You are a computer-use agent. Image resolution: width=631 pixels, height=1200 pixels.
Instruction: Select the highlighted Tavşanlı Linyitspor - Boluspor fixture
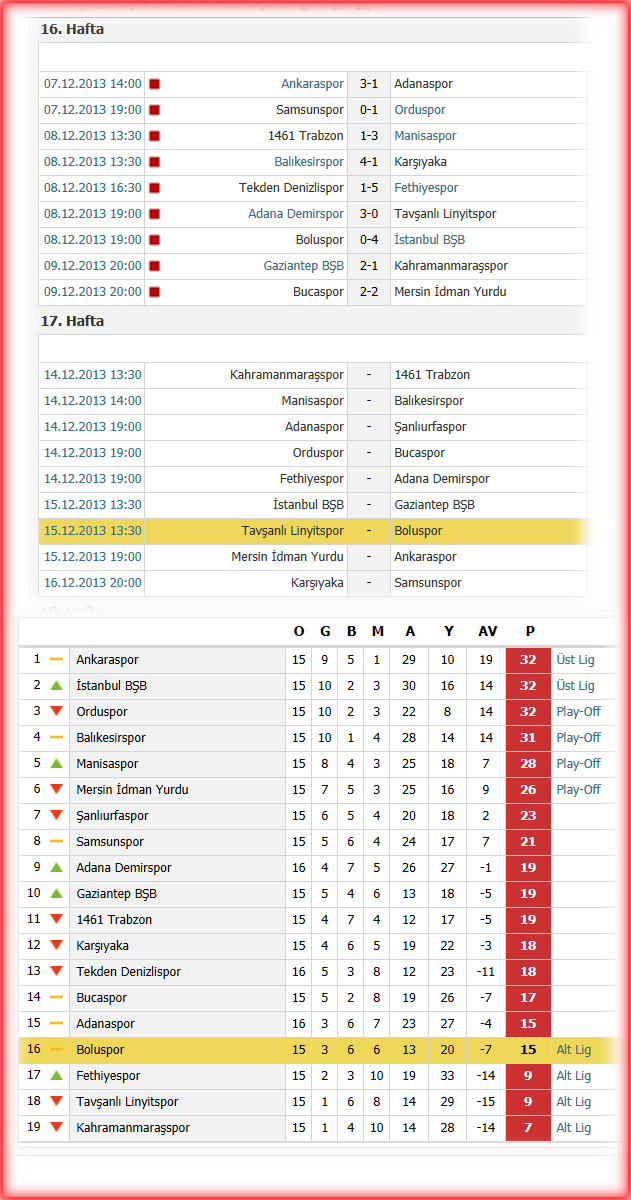[312, 531]
